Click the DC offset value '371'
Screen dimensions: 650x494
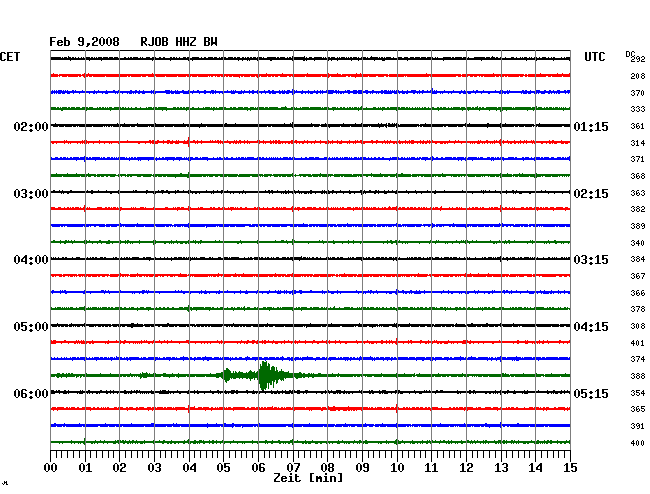pyautogui.click(x=638, y=159)
